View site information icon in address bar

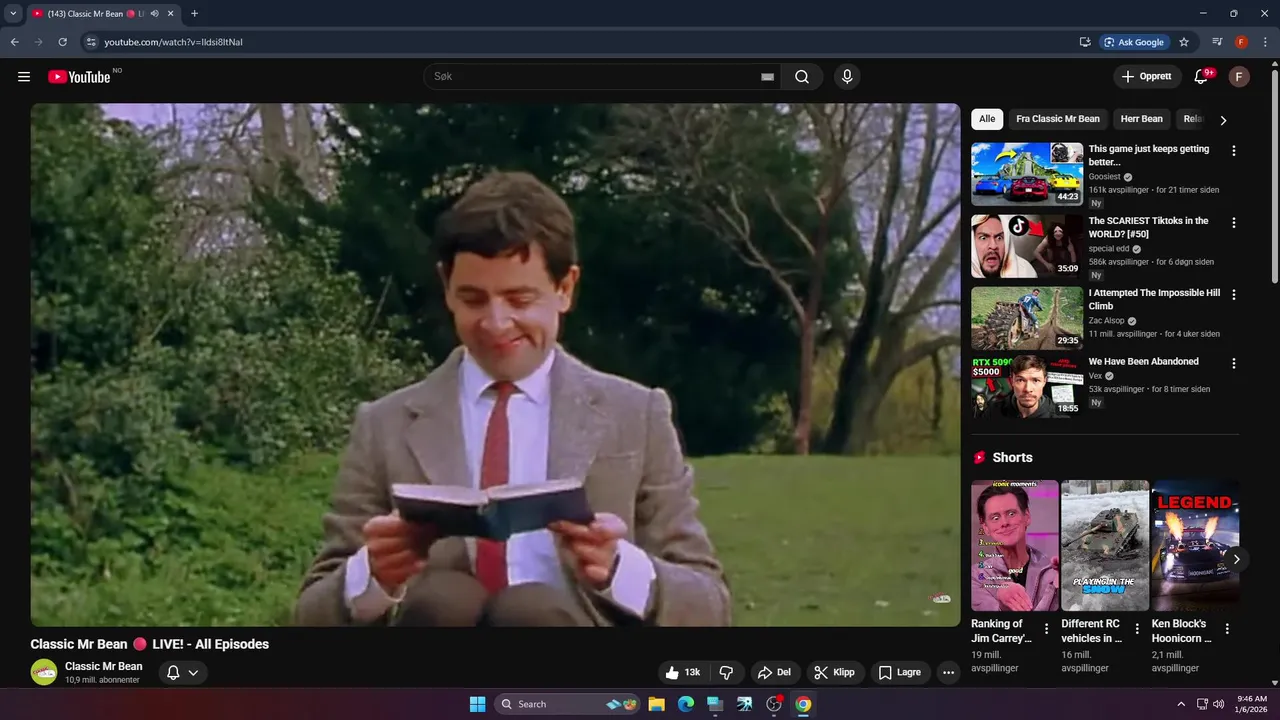point(90,42)
